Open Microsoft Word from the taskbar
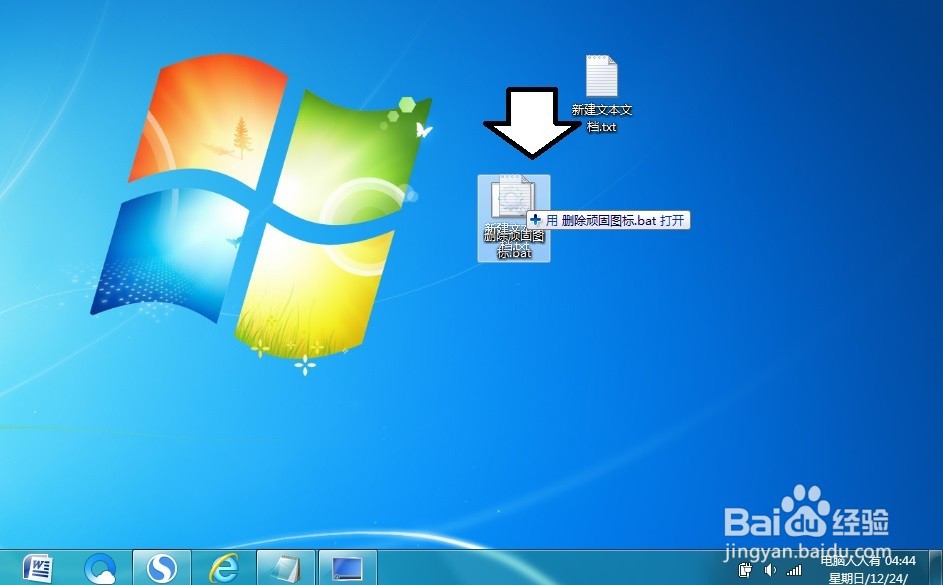Viewport: 943px width, 585px height. [37, 568]
